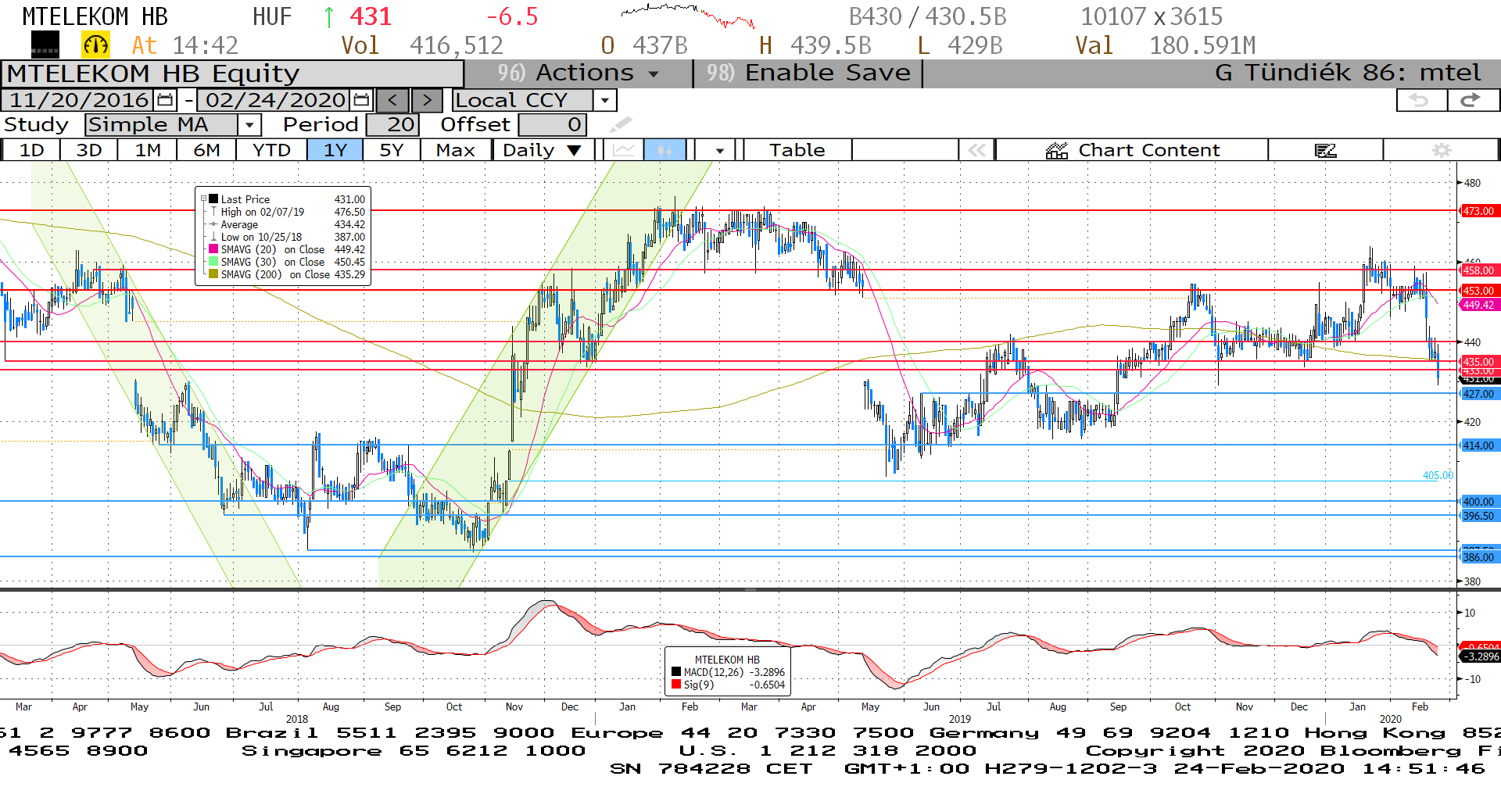Select the 400.00 blue support label

[1478, 502]
